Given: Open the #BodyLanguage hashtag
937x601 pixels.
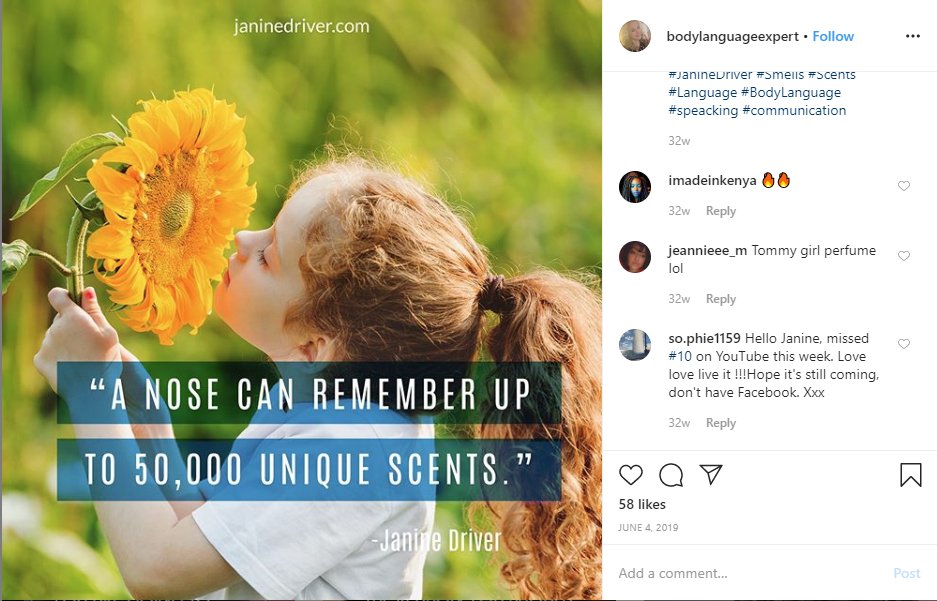Looking at the screenshot, I should (791, 93).
